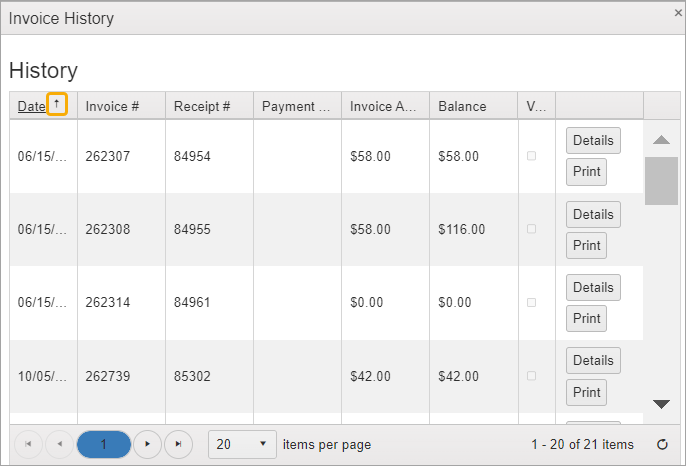Toggle the checkbox for invoice 262308
This screenshot has width=686, height=466.
[531, 229]
